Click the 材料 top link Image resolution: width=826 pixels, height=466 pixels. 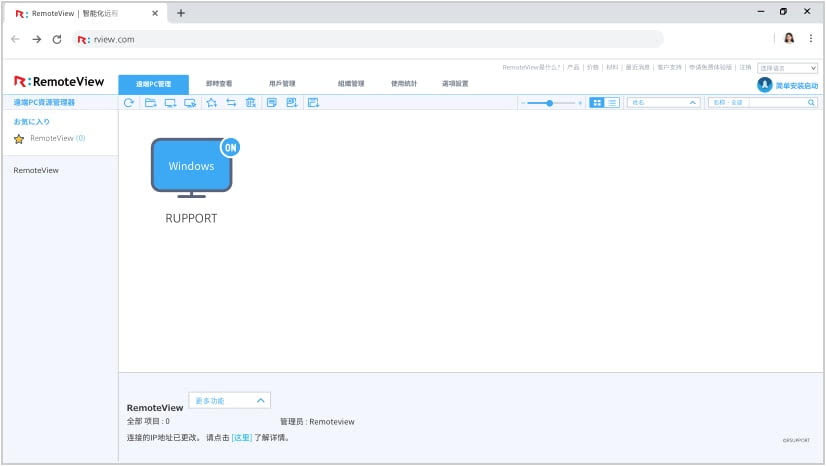pos(612,67)
